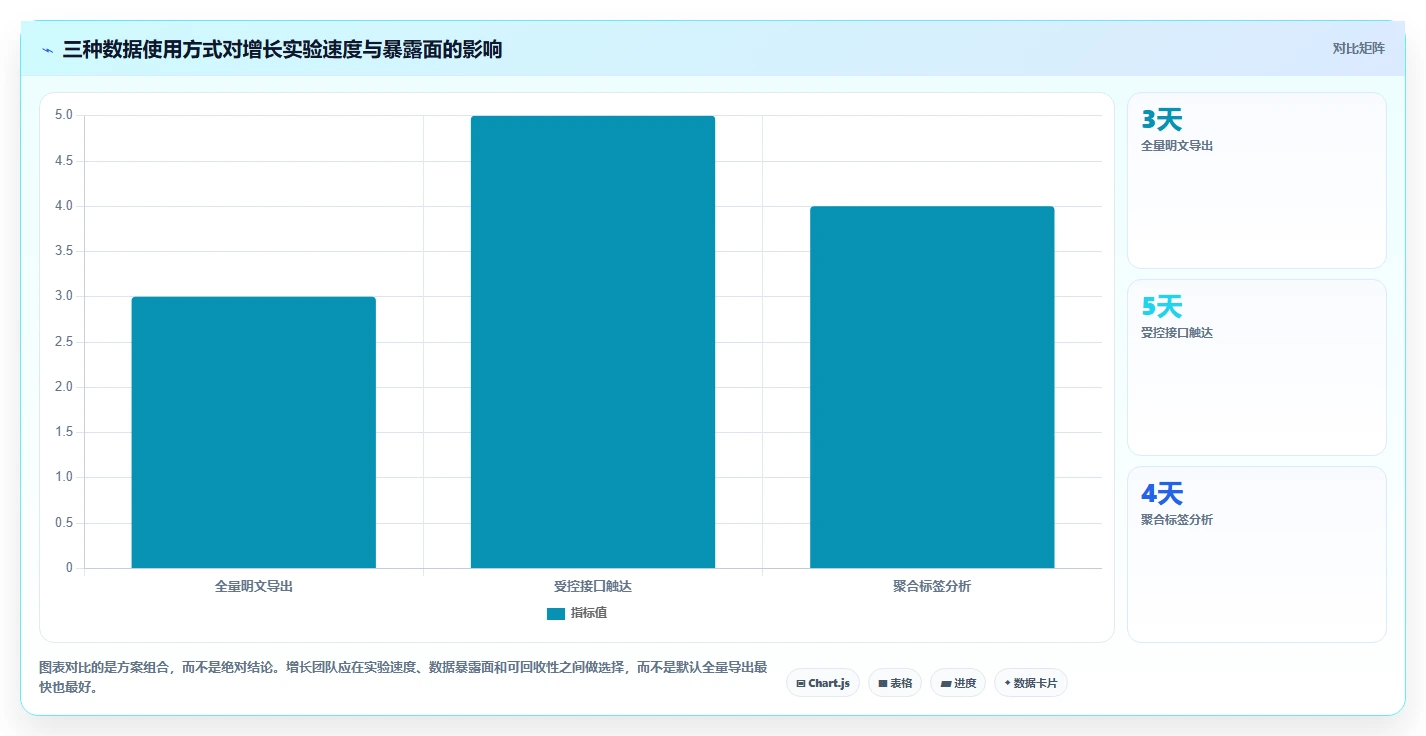Viewport: 1426px width, 736px height.
Task: Open the 4天 聚合标签分析 card
Action: point(1257,554)
